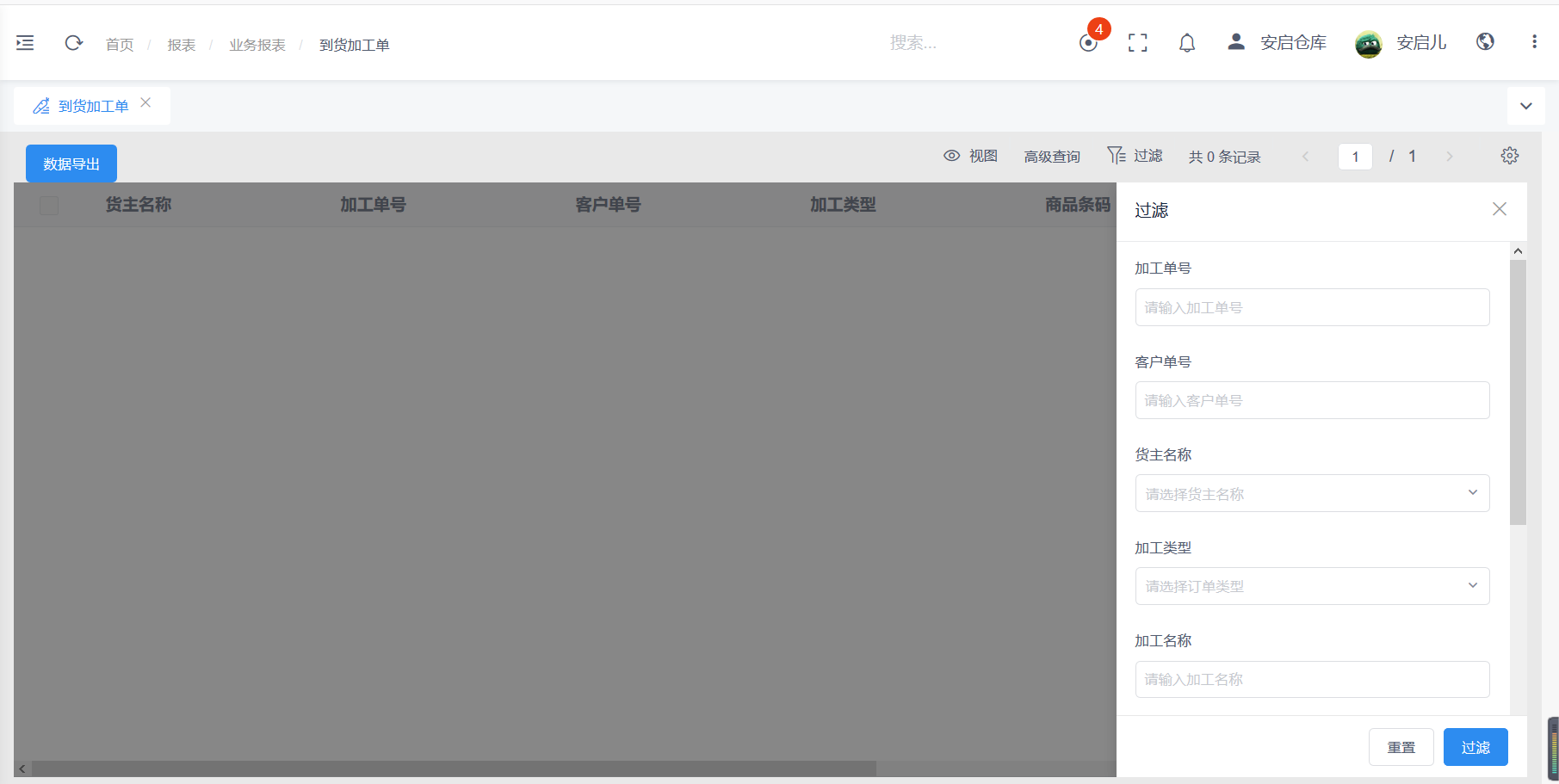Screen dimensions: 1559x784
Task: Open the language globe icon
Action: [x=1485, y=41]
